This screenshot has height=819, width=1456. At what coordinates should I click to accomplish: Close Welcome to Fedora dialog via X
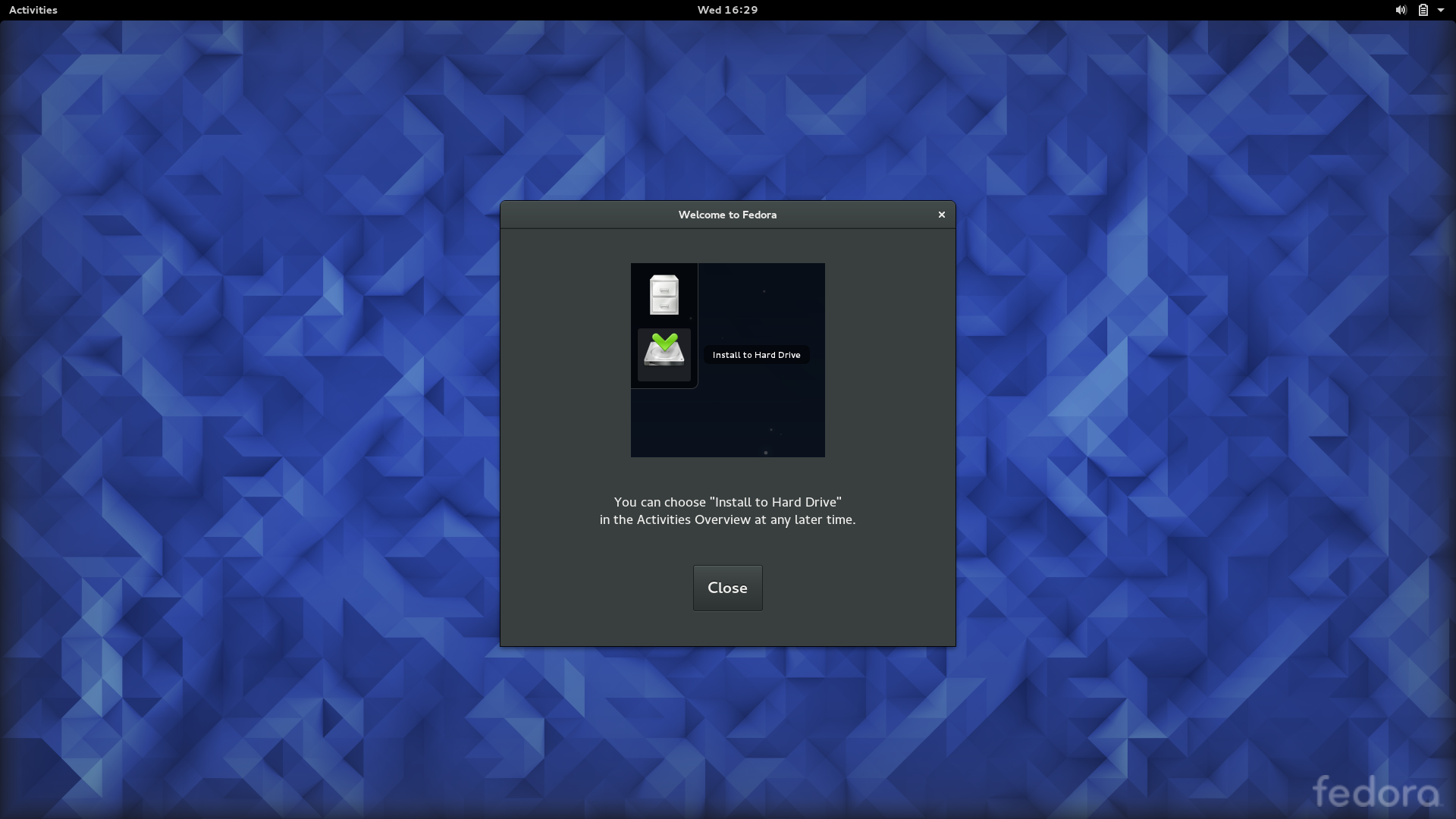941,215
